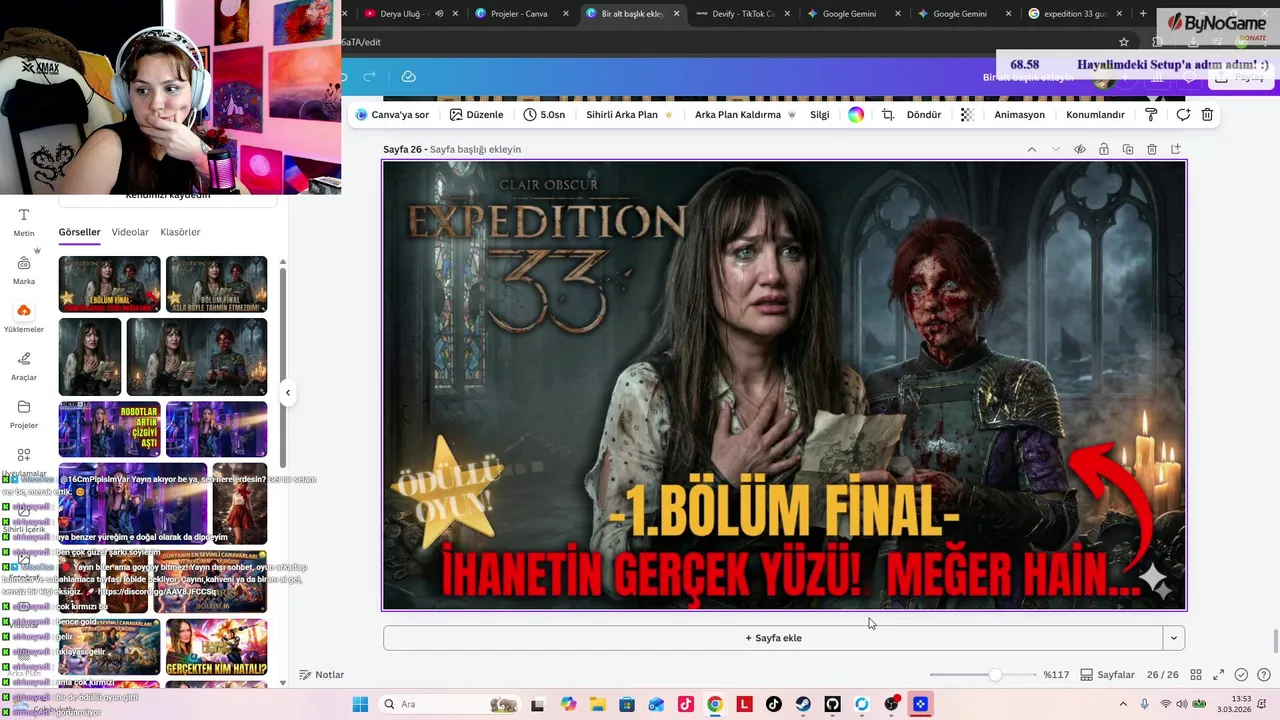Switch to the Görseller tab
This screenshot has width=1280, height=720.
pos(79,232)
